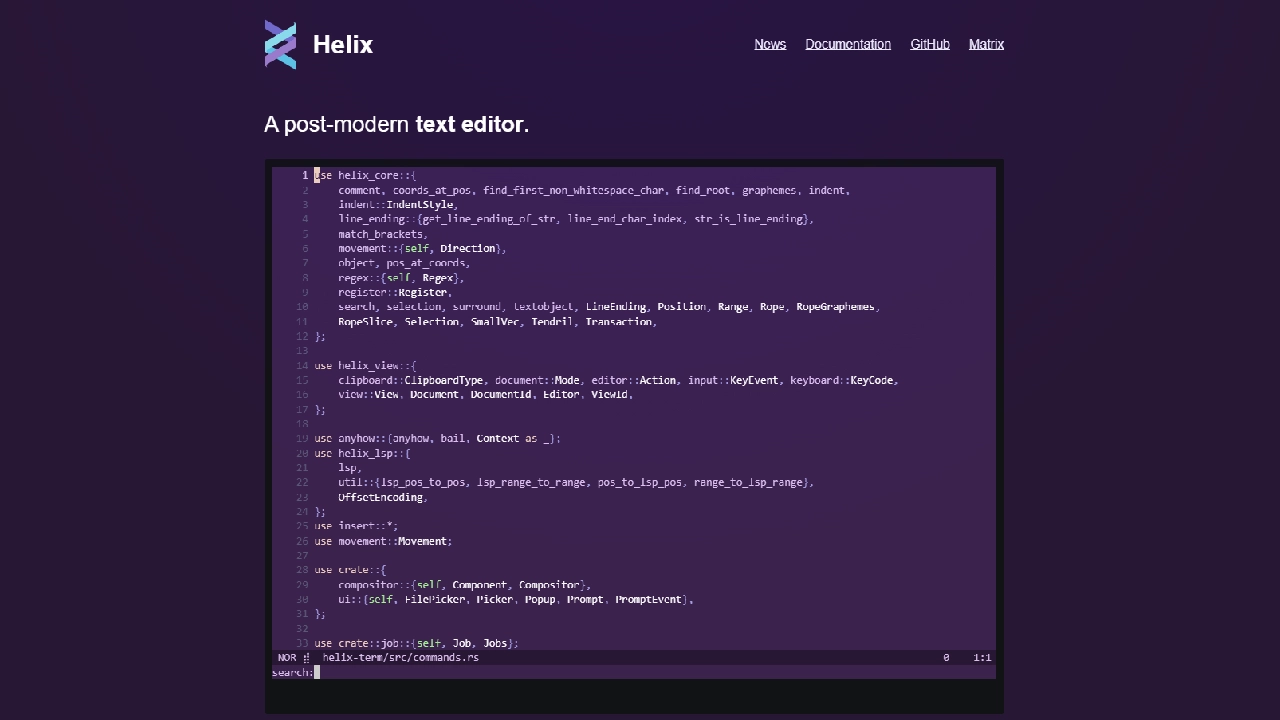The width and height of the screenshot is (1280, 720).
Task: Open the Matrix link
Action: coord(986,44)
